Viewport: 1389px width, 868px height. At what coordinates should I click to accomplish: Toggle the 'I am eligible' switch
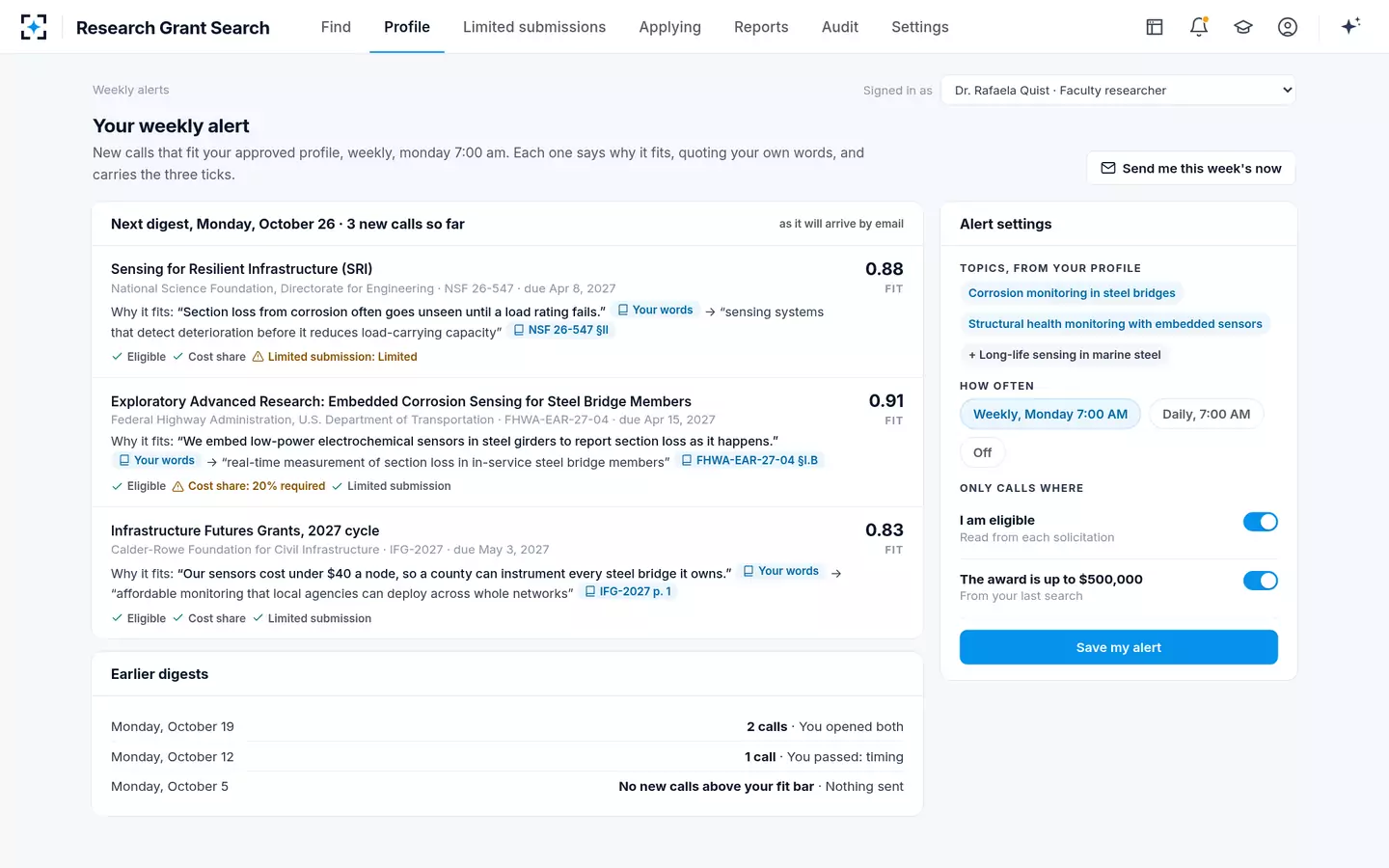point(1260,522)
